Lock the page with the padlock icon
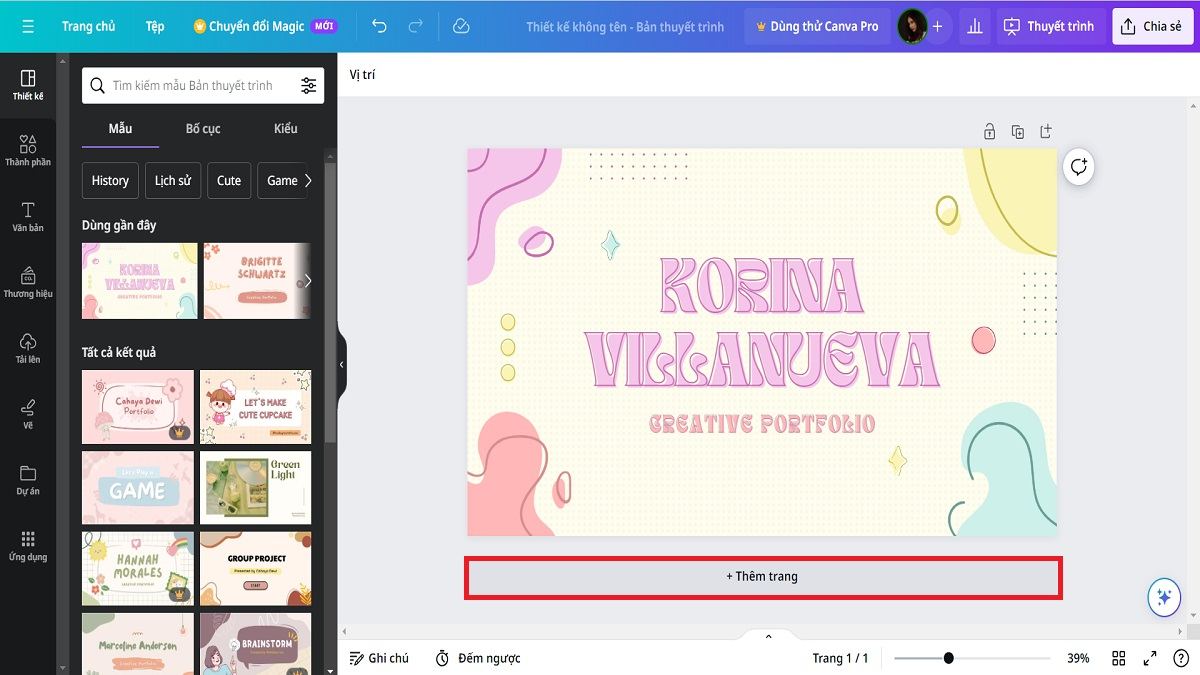The height and width of the screenshot is (675, 1200). click(989, 132)
